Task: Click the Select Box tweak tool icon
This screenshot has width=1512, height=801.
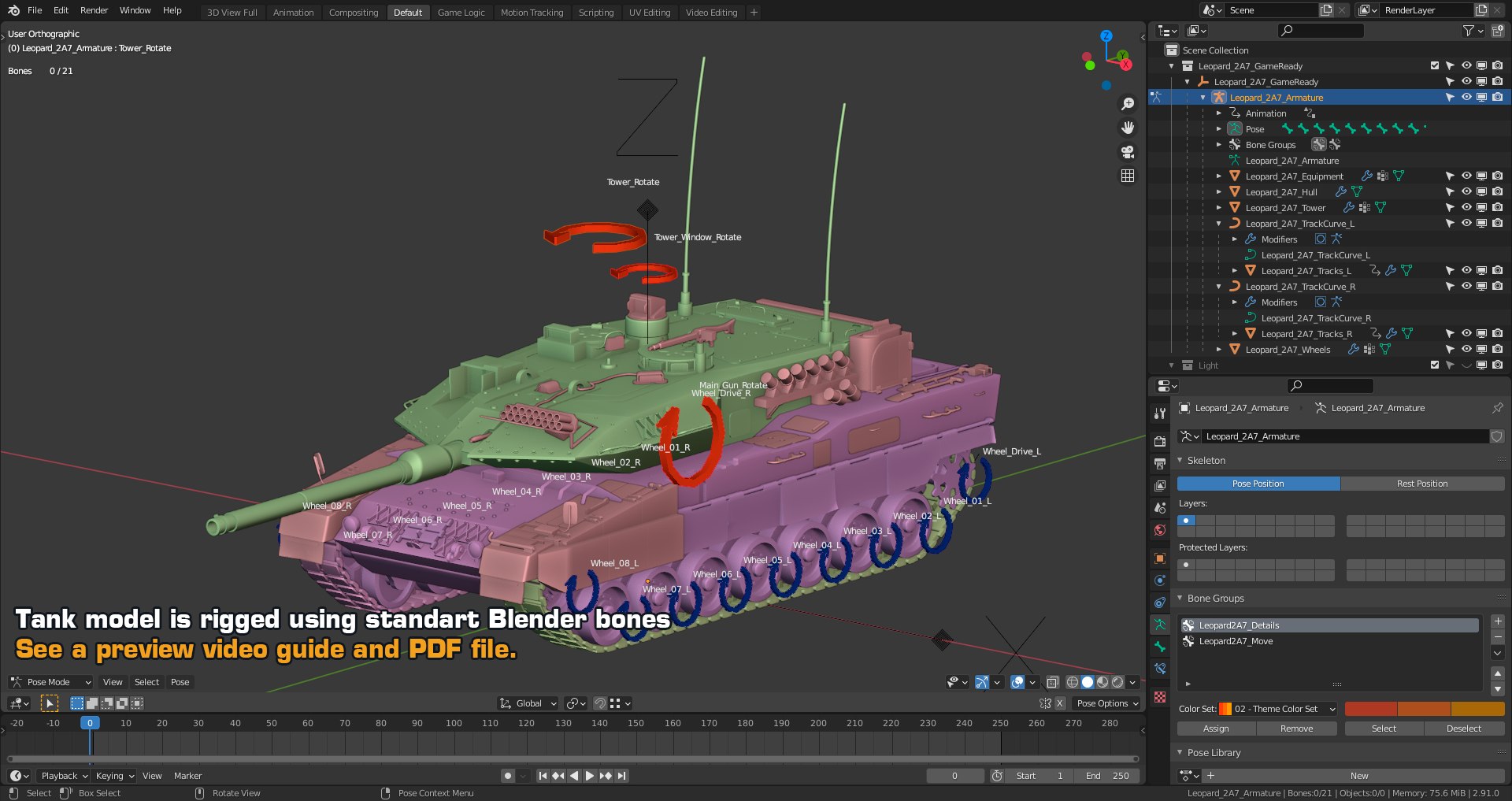Action: (49, 703)
